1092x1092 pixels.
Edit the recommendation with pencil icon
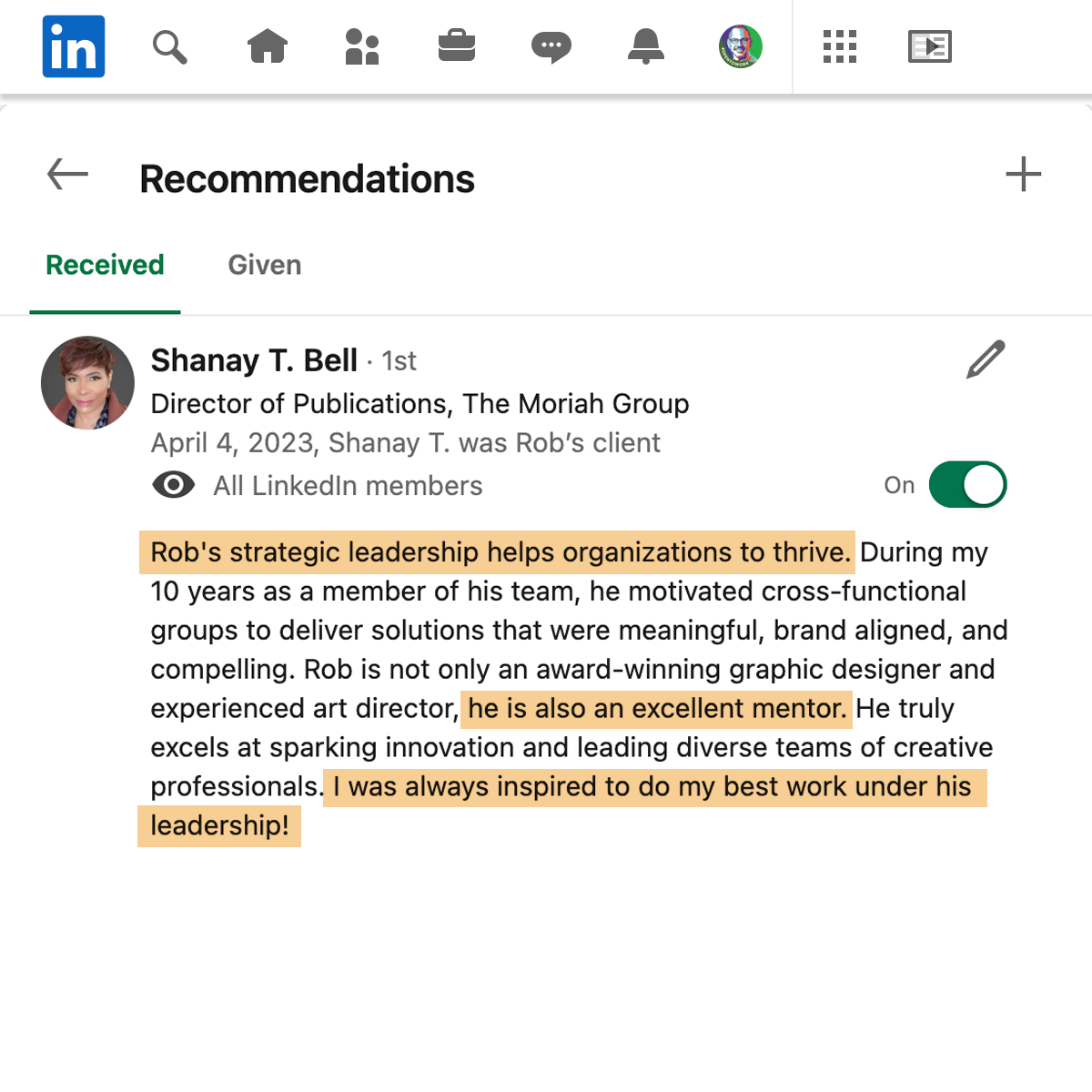(986, 359)
